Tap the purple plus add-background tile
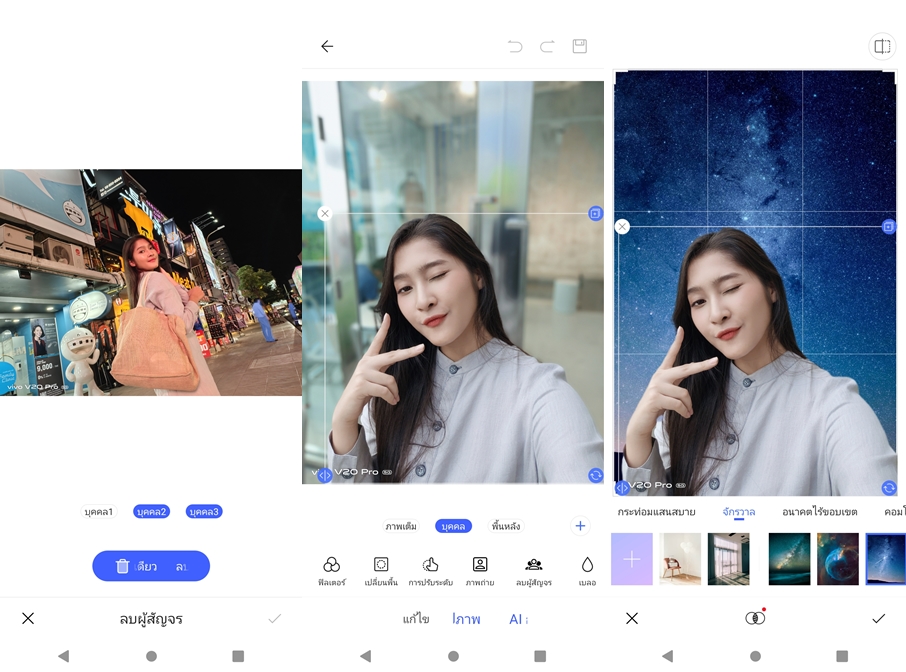 [632, 559]
